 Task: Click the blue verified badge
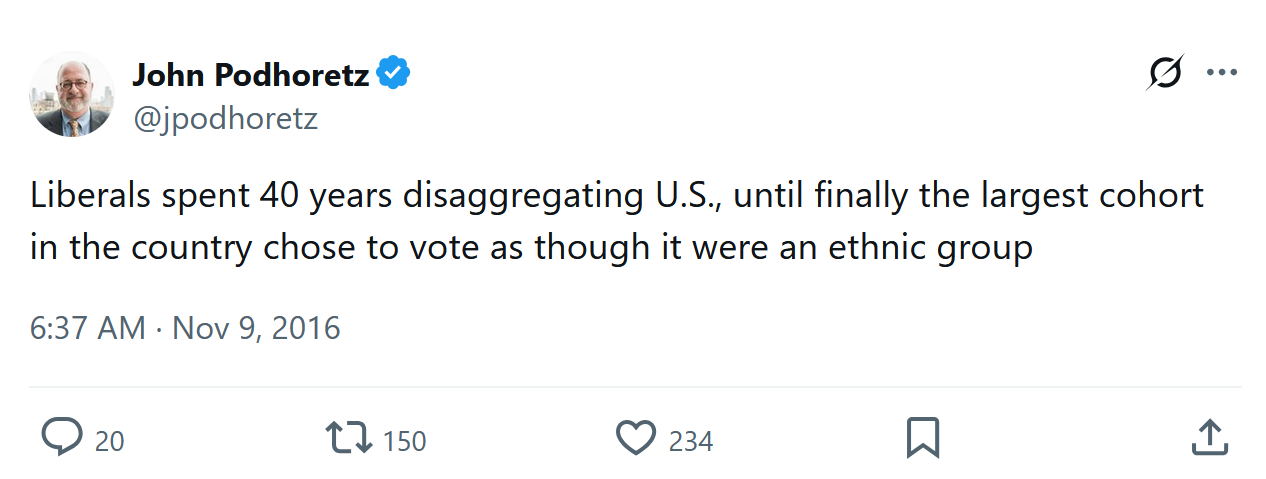pyautogui.click(x=393, y=74)
